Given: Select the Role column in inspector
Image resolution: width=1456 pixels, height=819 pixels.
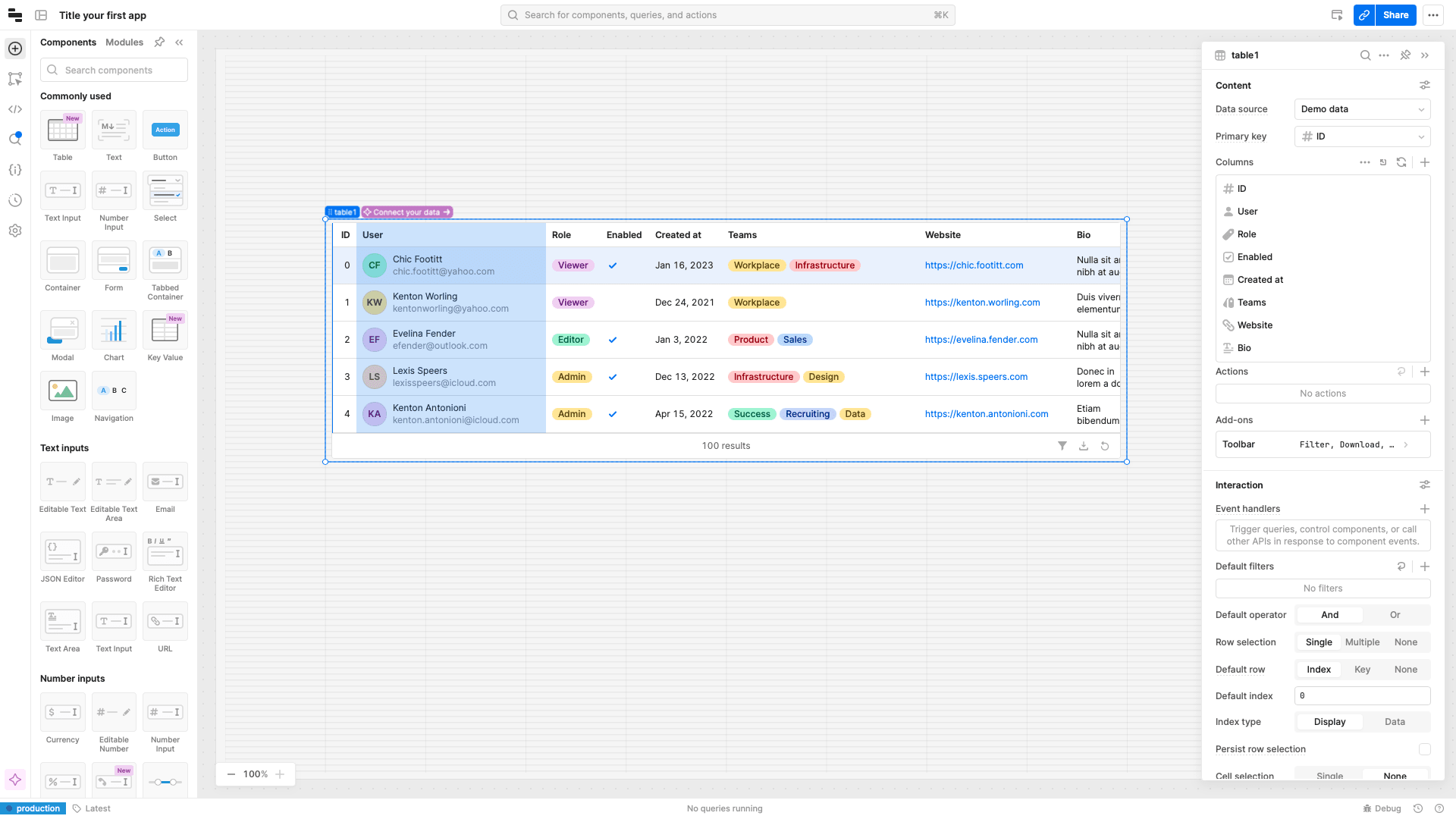Looking at the screenshot, I should [x=1323, y=234].
